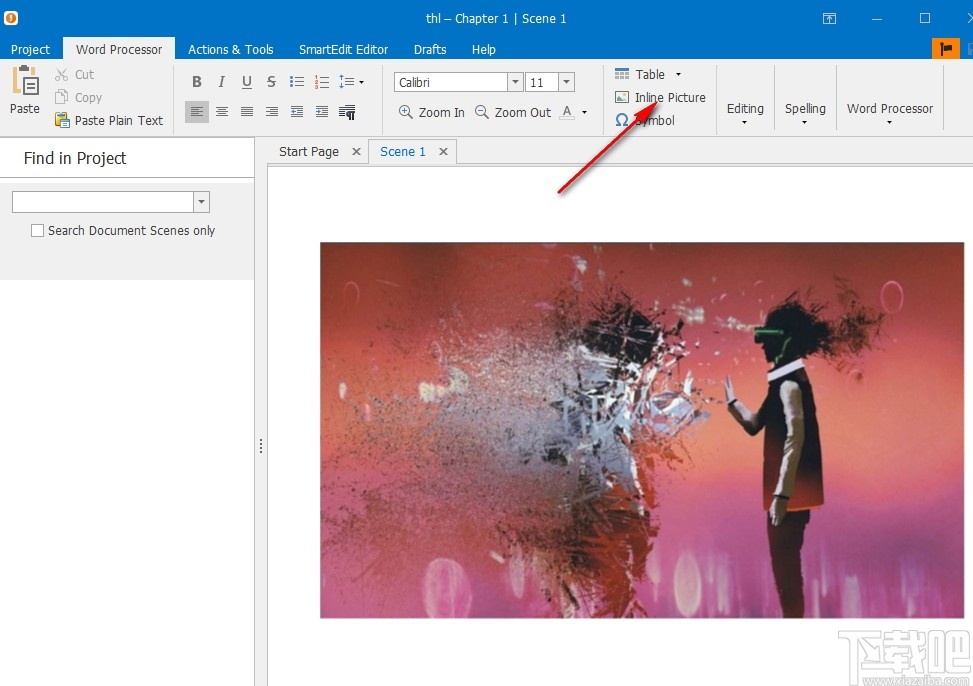Toggle italic formatting

[221, 81]
